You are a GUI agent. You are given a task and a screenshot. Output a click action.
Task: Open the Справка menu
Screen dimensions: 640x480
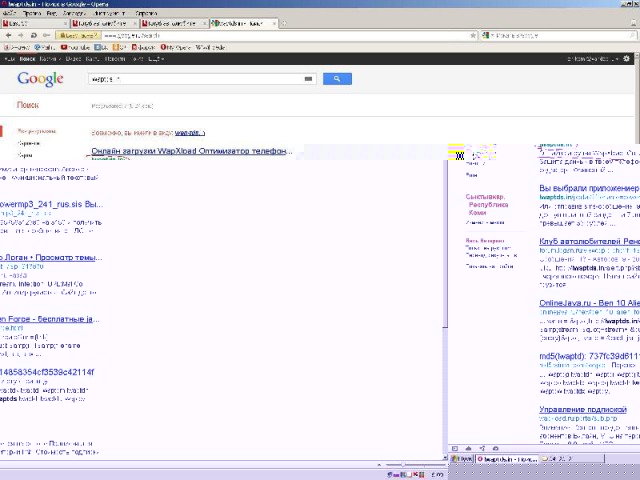click(x=146, y=13)
